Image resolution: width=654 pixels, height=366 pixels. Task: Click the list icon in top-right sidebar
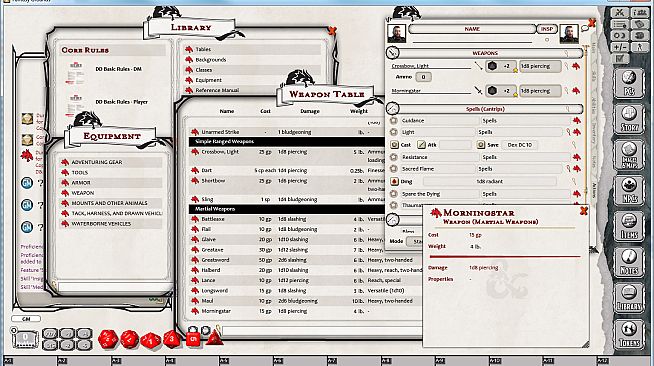[620, 25]
